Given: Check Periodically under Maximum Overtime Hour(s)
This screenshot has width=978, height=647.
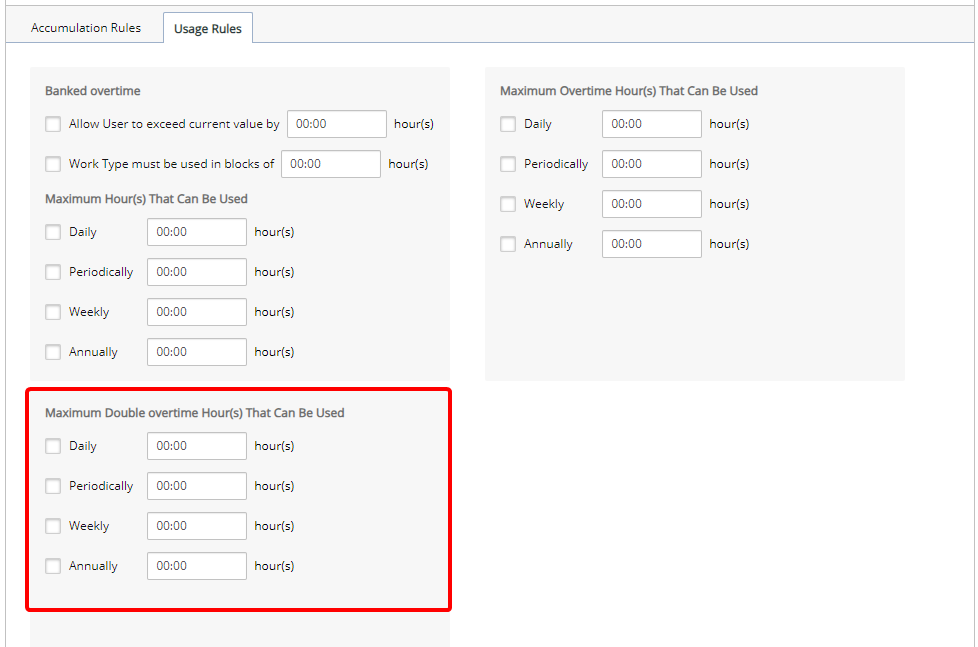Looking at the screenshot, I should [508, 164].
